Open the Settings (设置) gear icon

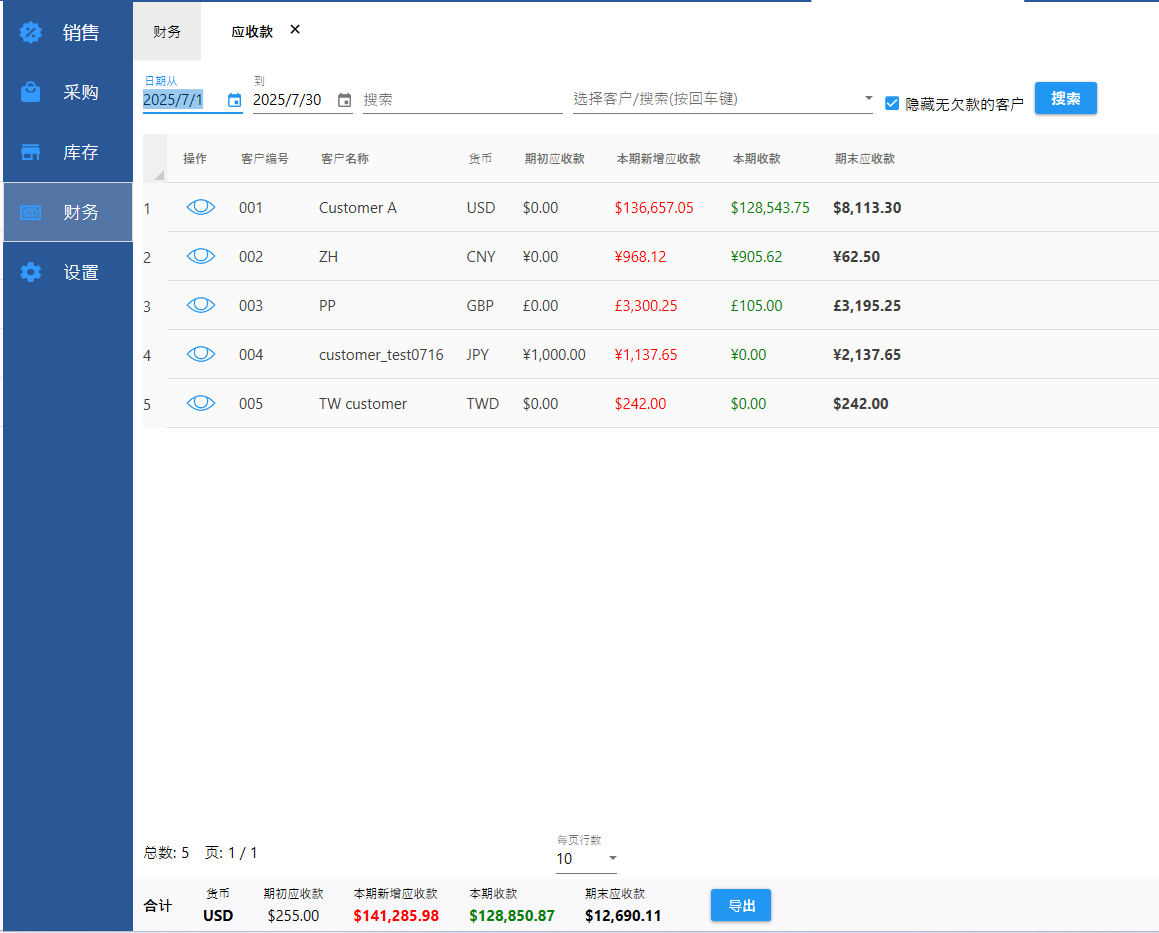[31, 272]
